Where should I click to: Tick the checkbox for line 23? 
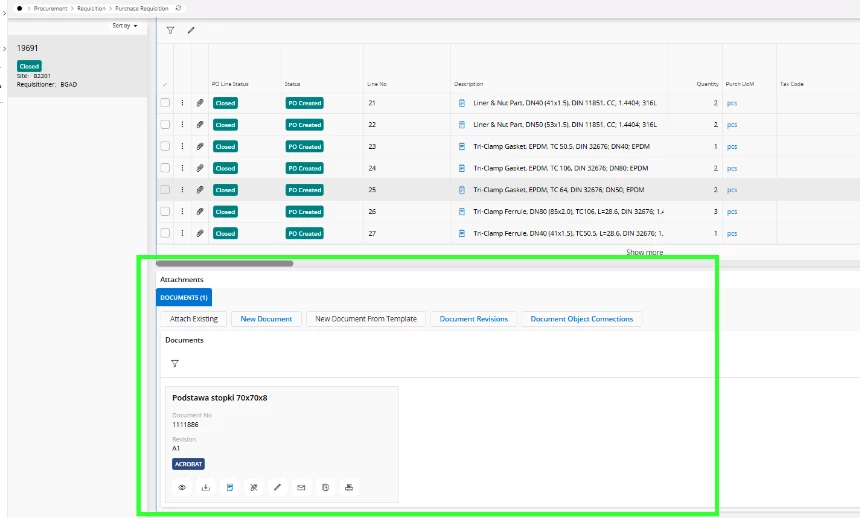(x=165, y=146)
